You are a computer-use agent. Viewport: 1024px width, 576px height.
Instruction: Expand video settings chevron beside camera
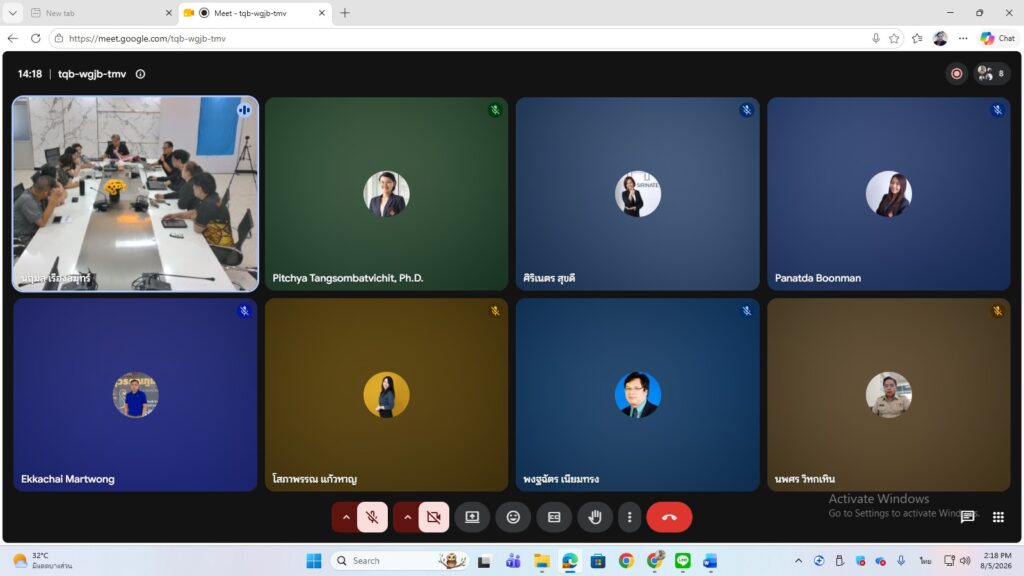coord(407,517)
